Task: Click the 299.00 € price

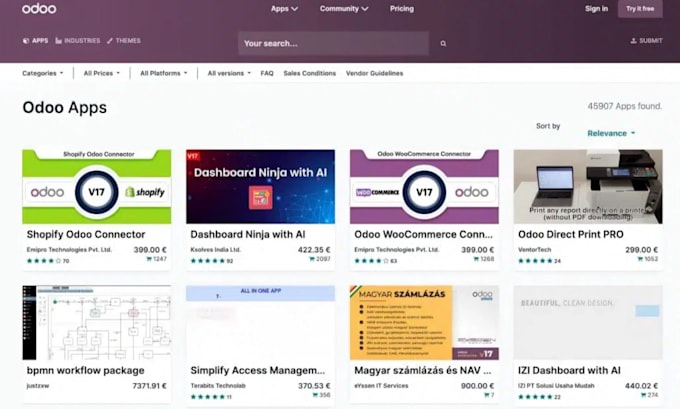Action: pyautogui.click(x=641, y=250)
